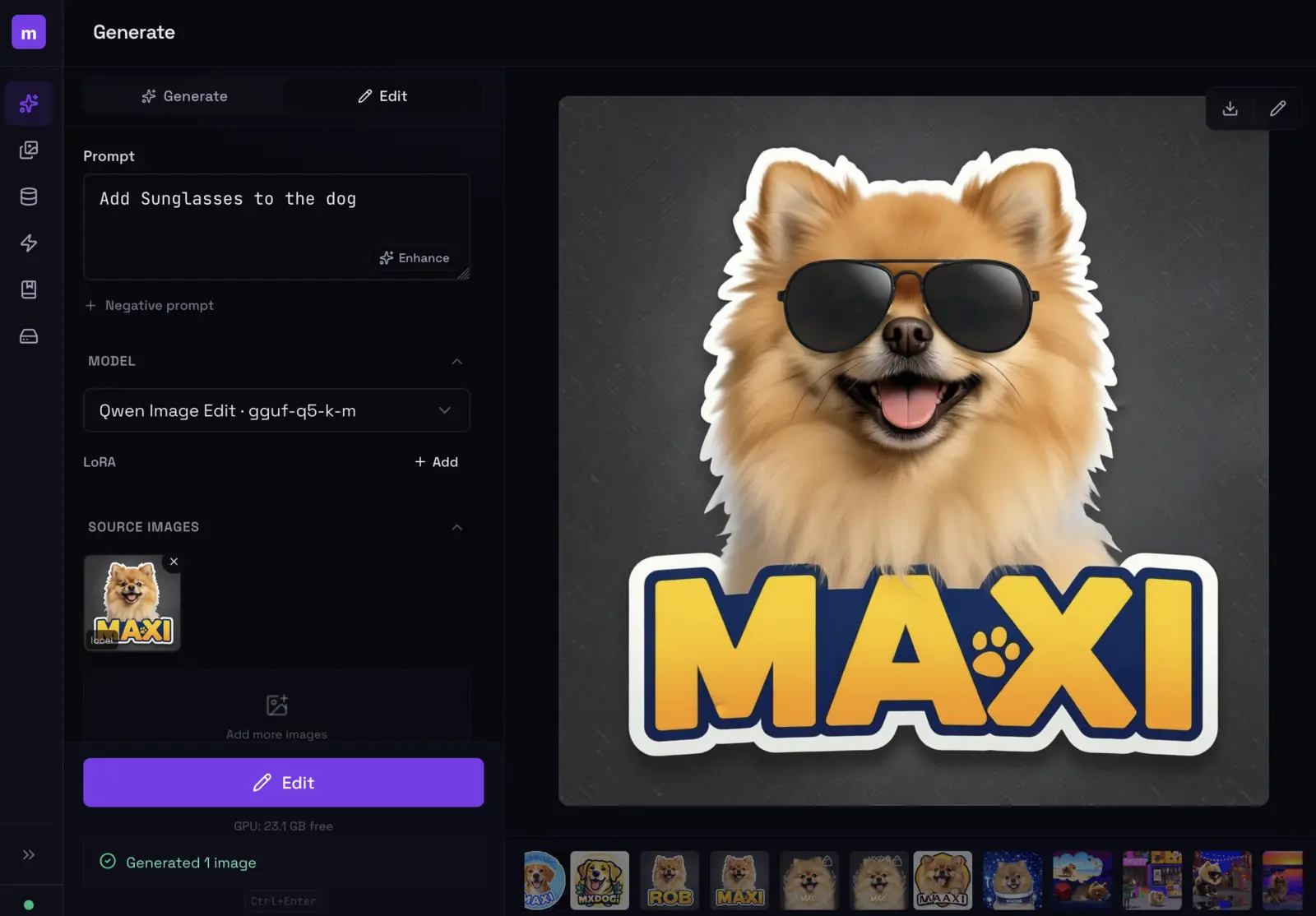This screenshot has width=1316, height=916.
Task: Click the purple m logo in top-left corner
Action: [29, 32]
